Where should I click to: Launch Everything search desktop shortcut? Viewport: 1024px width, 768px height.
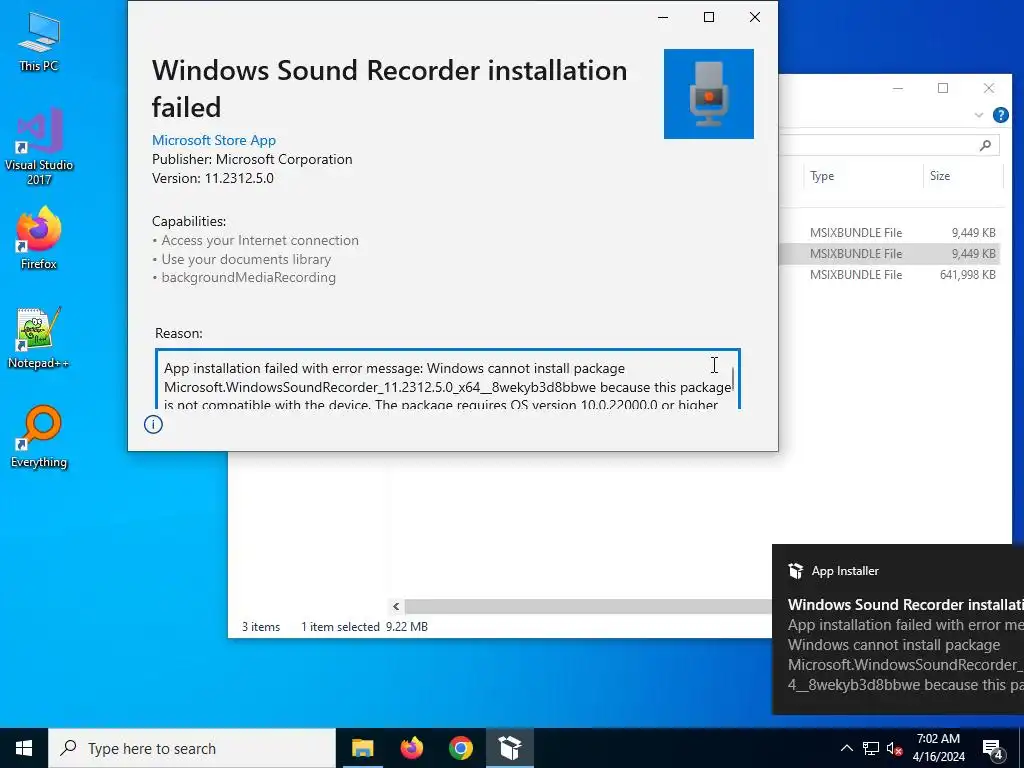(39, 436)
